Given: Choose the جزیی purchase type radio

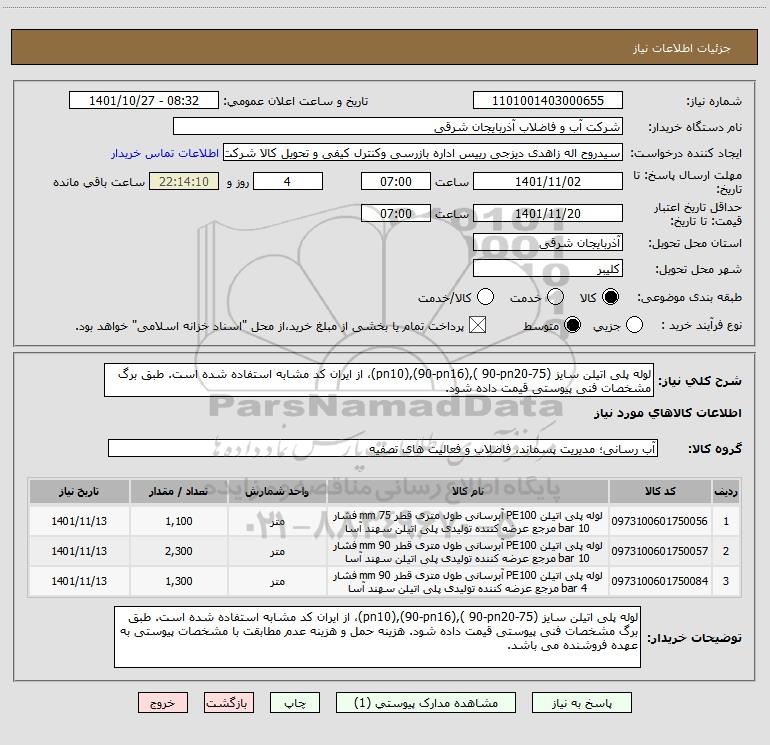Looking at the screenshot, I should (634, 325).
